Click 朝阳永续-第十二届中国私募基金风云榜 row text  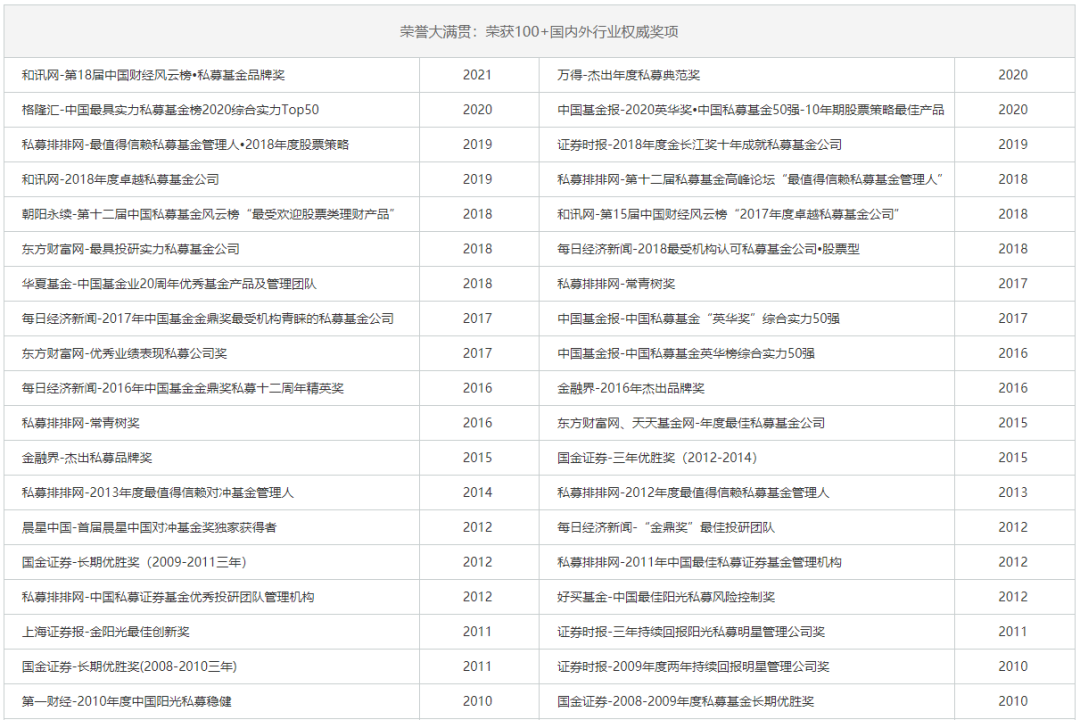[207, 214]
